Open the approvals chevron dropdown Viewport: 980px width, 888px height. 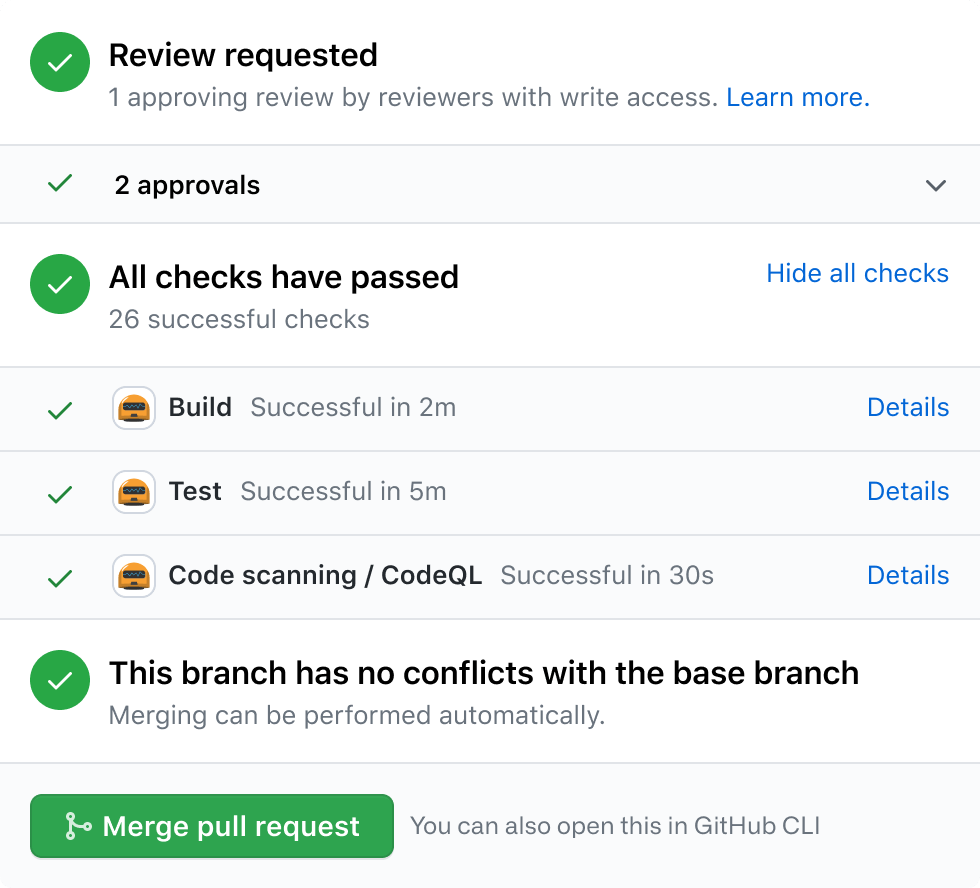[x=936, y=185]
